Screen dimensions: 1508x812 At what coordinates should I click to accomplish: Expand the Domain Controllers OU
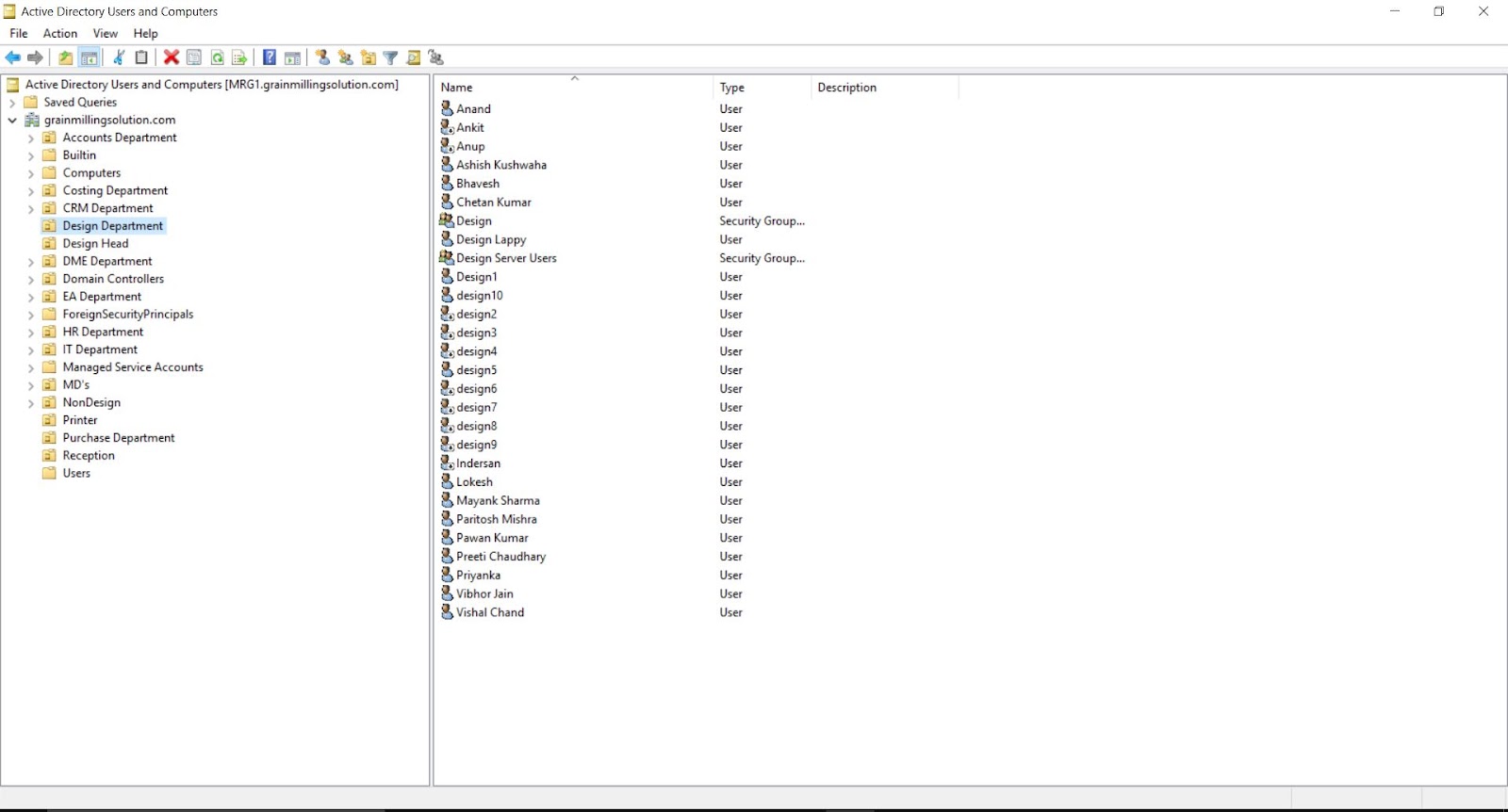[31, 280]
